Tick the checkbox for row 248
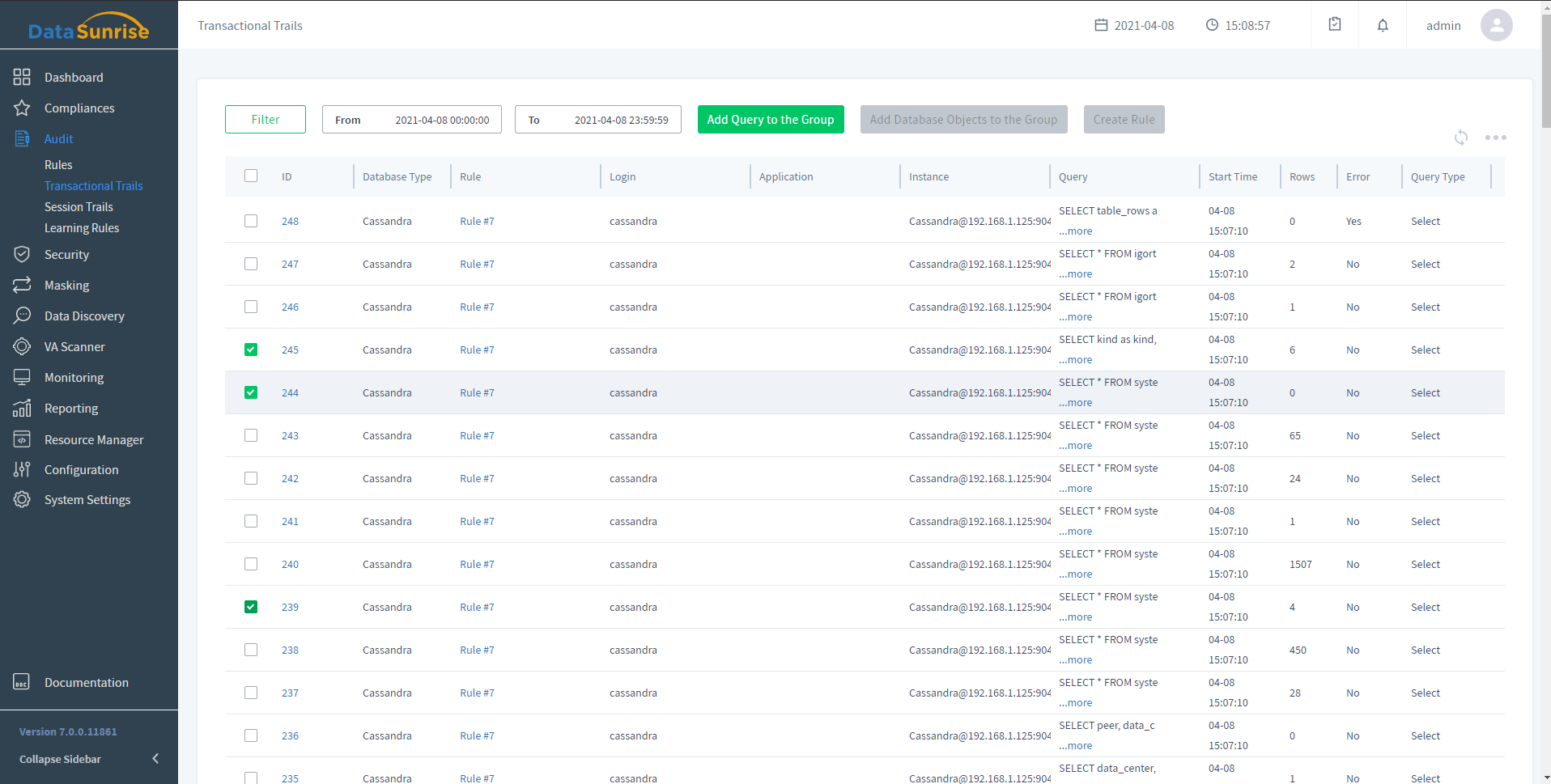 [x=251, y=221]
